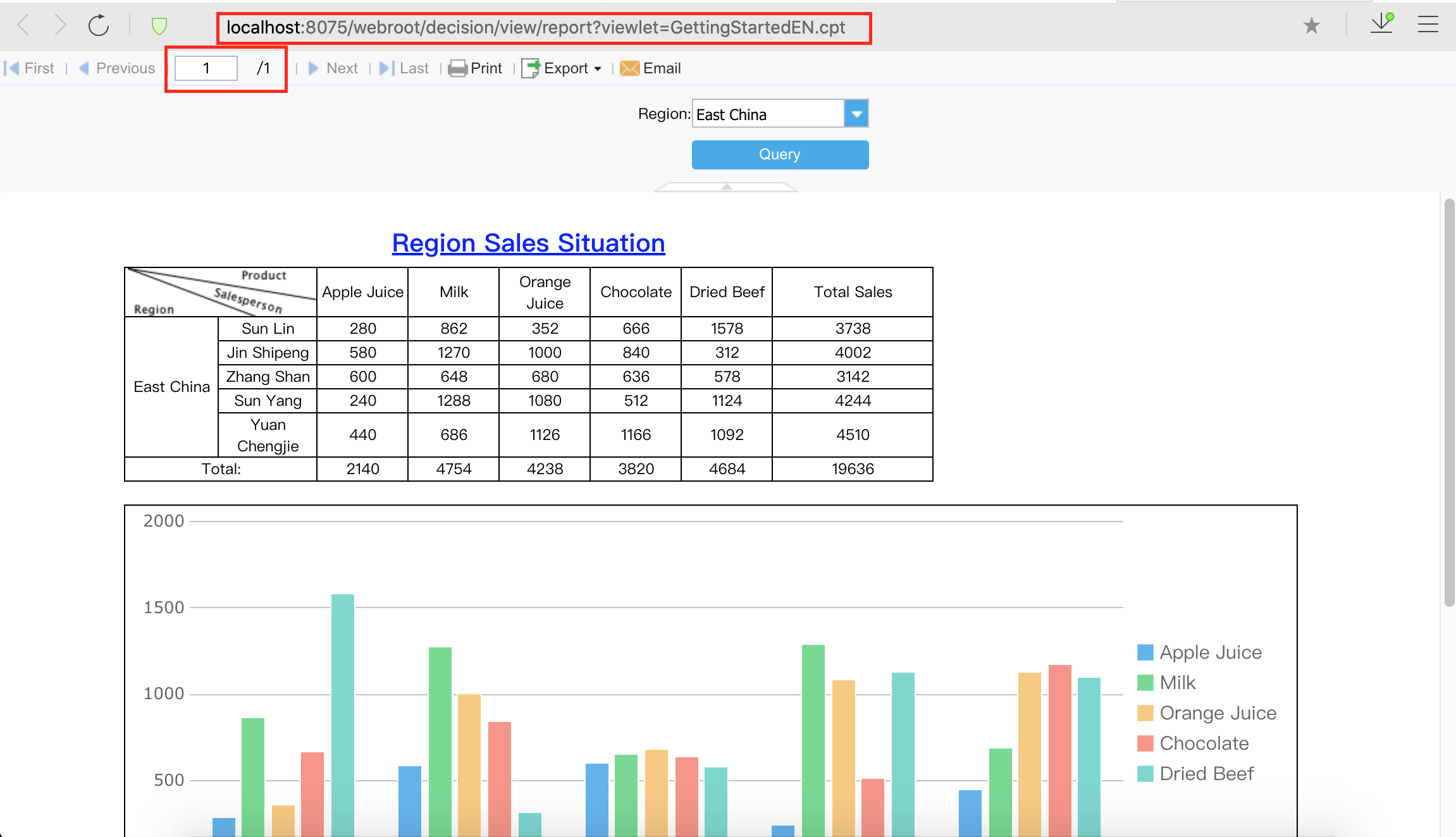This screenshot has width=1456, height=837.
Task: Collapse the parameter panel via center arrow
Action: pyautogui.click(x=726, y=188)
